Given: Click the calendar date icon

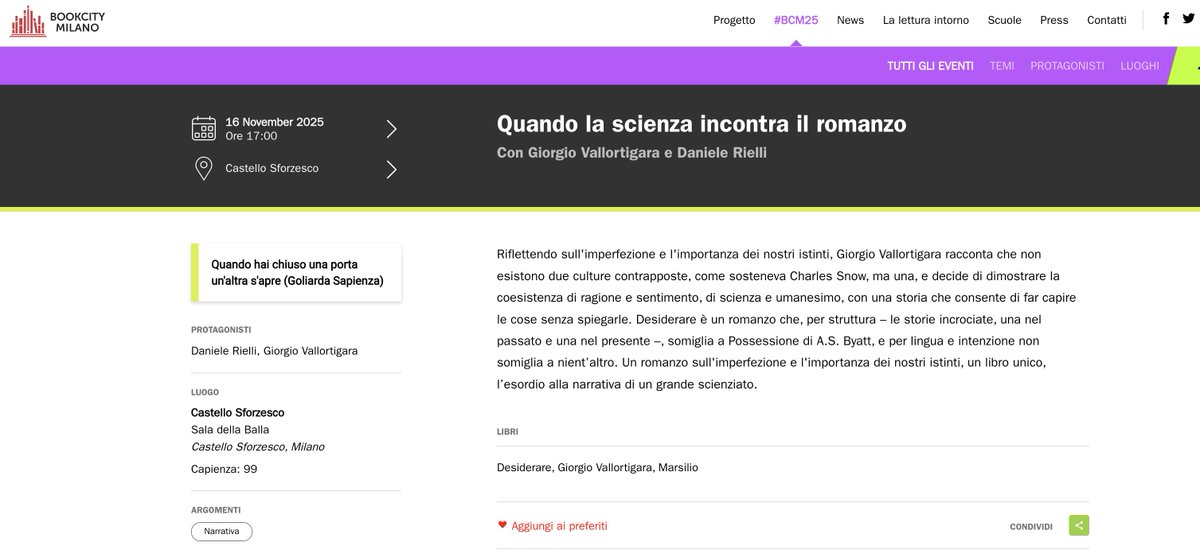Looking at the screenshot, I should [x=204, y=128].
